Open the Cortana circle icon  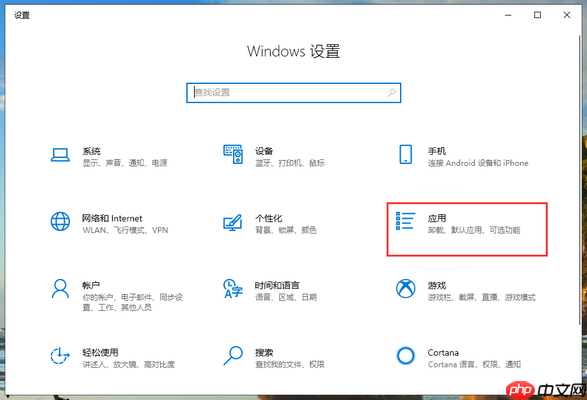tap(405, 355)
